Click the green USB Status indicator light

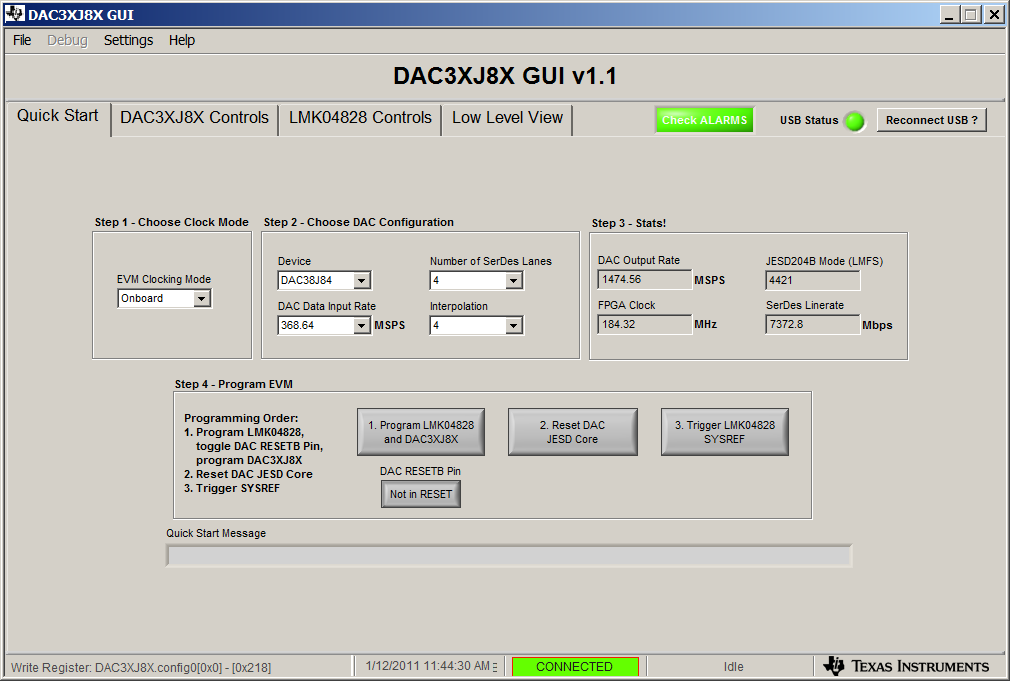coord(855,121)
